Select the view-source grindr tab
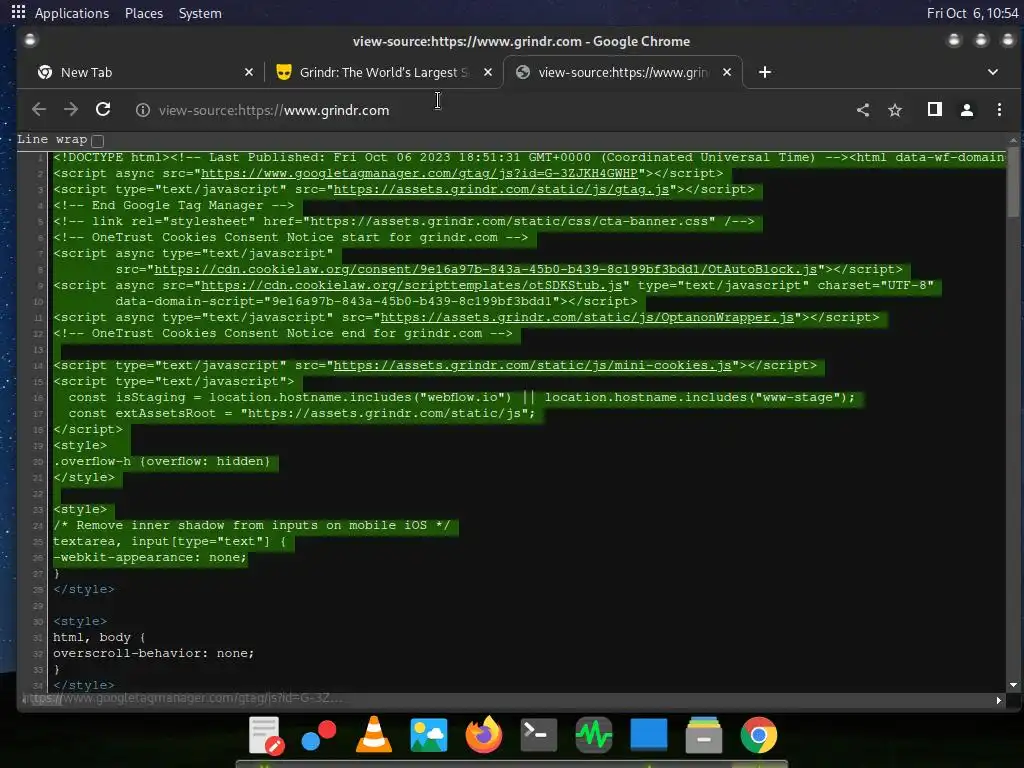The image size is (1024, 768). [x=622, y=72]
